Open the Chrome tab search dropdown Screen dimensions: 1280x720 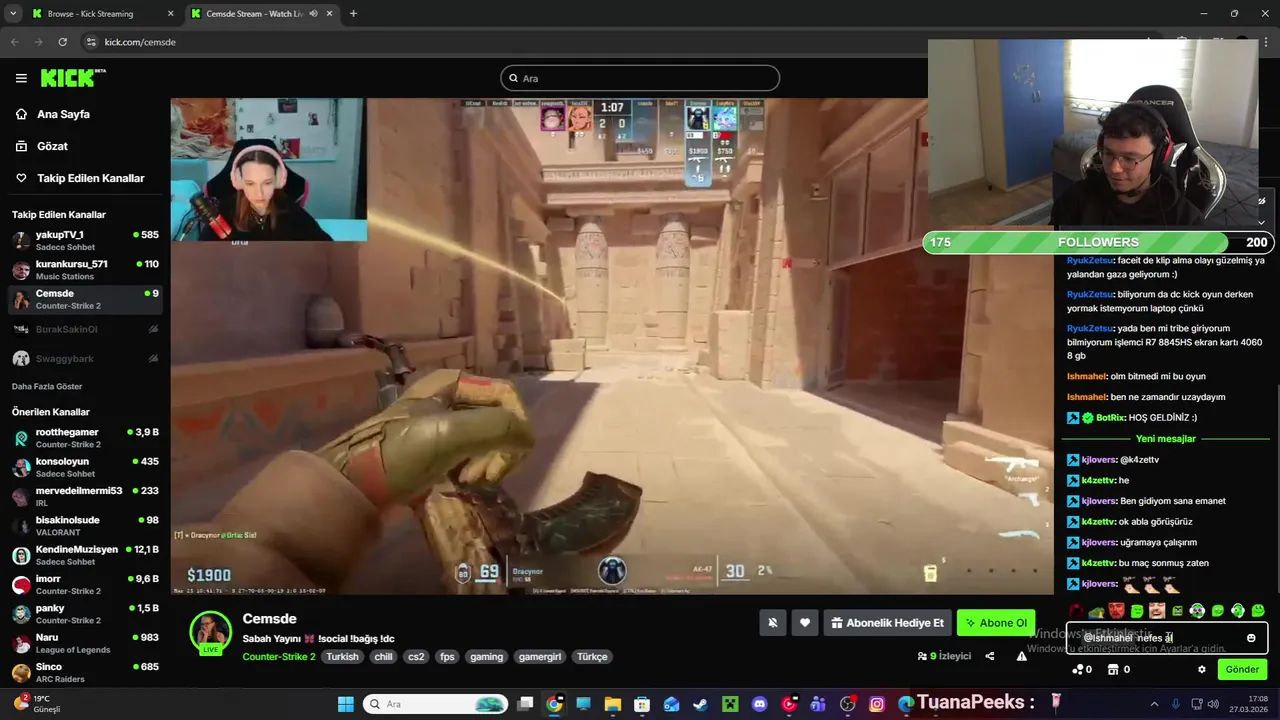13,14
